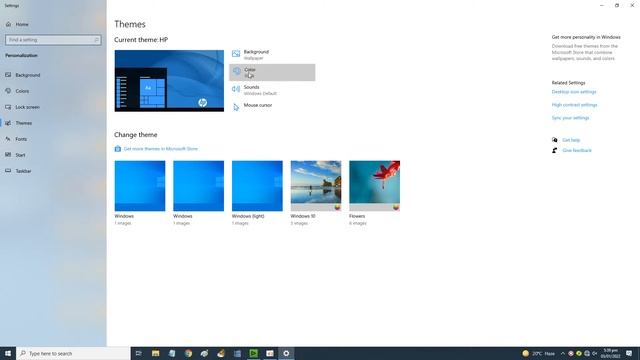Click the Give feedback person icon
This screenshot has height=360, width=640.
(555, 151)
